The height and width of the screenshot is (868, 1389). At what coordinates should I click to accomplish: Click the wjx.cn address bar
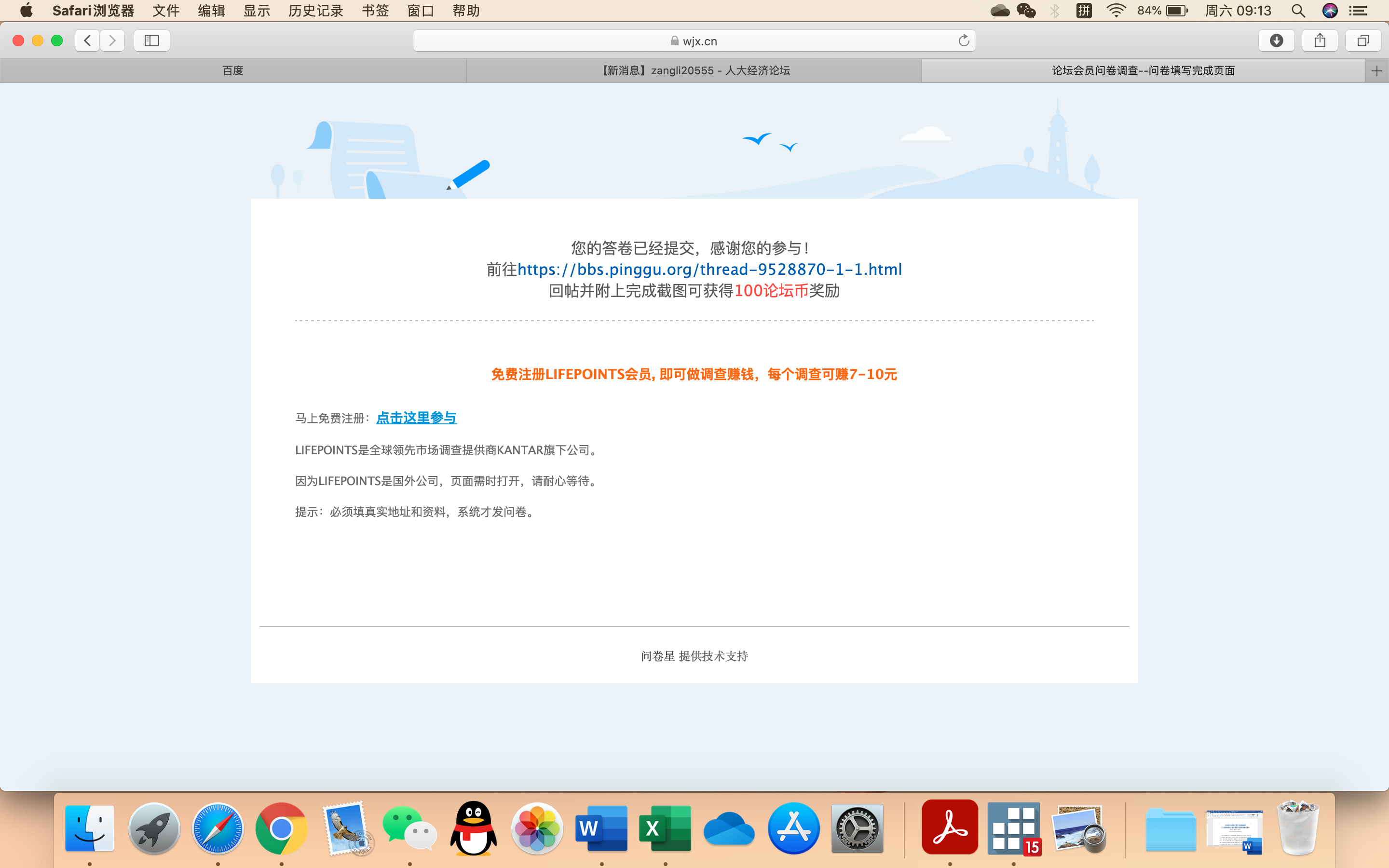click(694, 41)
